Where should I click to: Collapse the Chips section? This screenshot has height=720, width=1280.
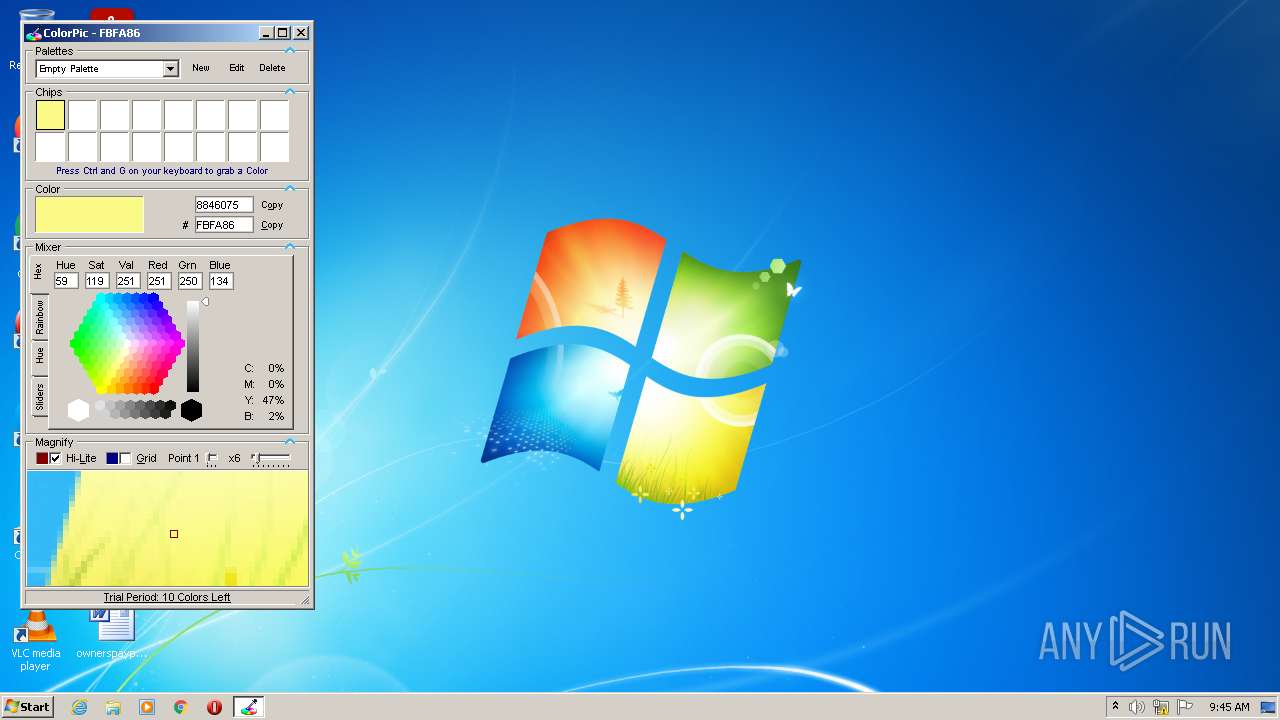[290, 91]
